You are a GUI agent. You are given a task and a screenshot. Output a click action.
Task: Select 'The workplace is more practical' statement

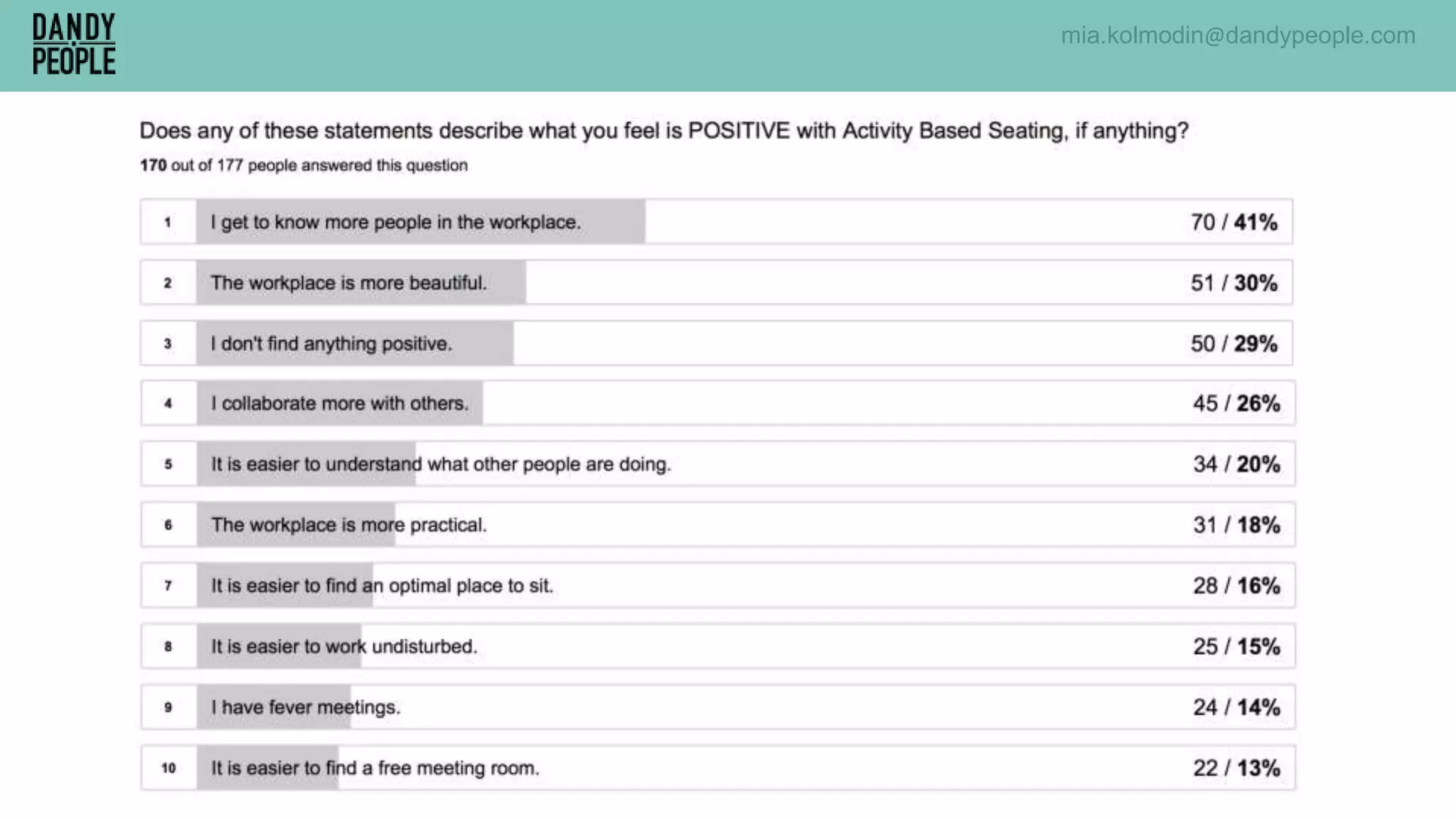[348, 525]
